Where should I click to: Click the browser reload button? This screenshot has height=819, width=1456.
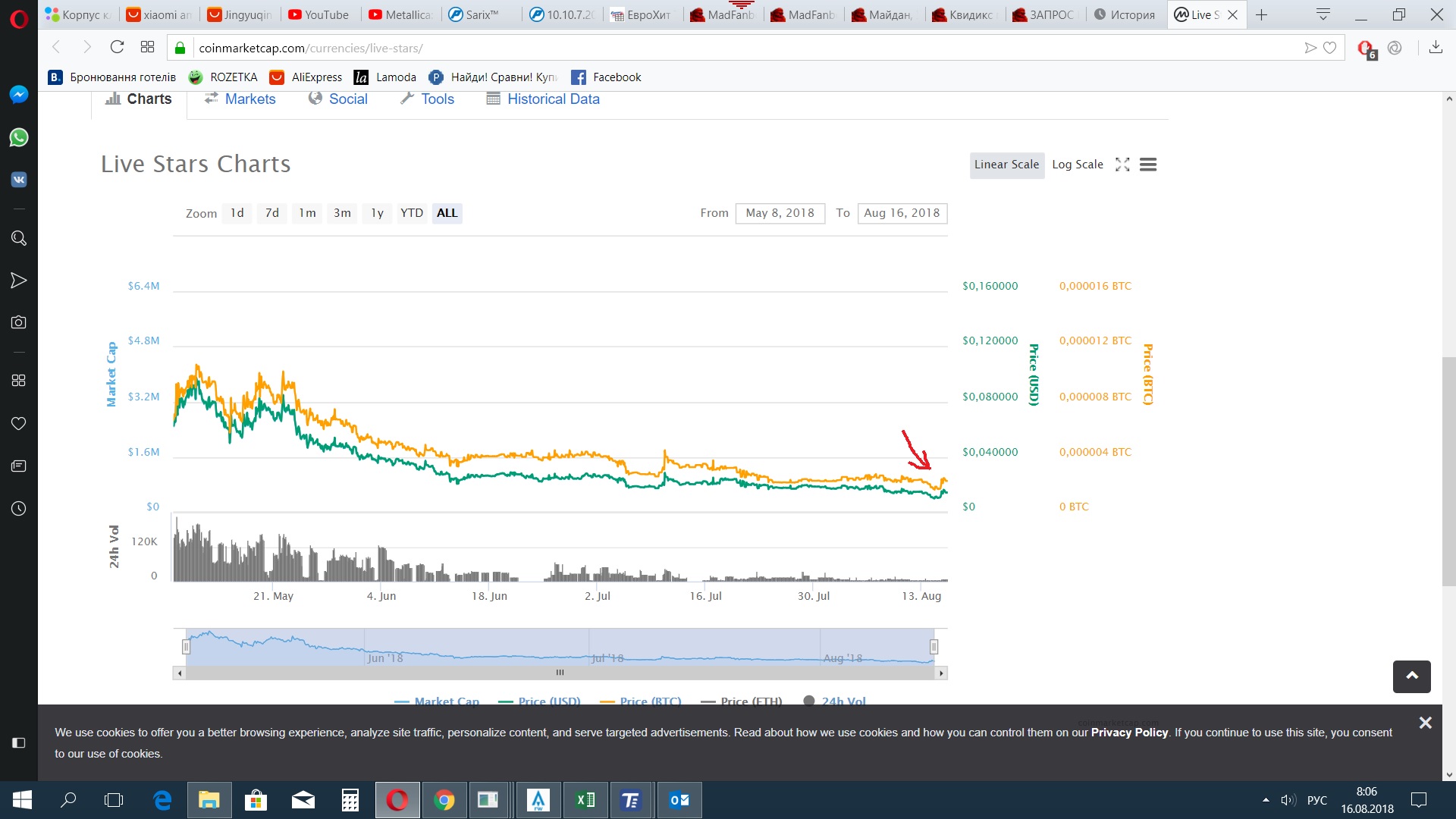(117, 47)
